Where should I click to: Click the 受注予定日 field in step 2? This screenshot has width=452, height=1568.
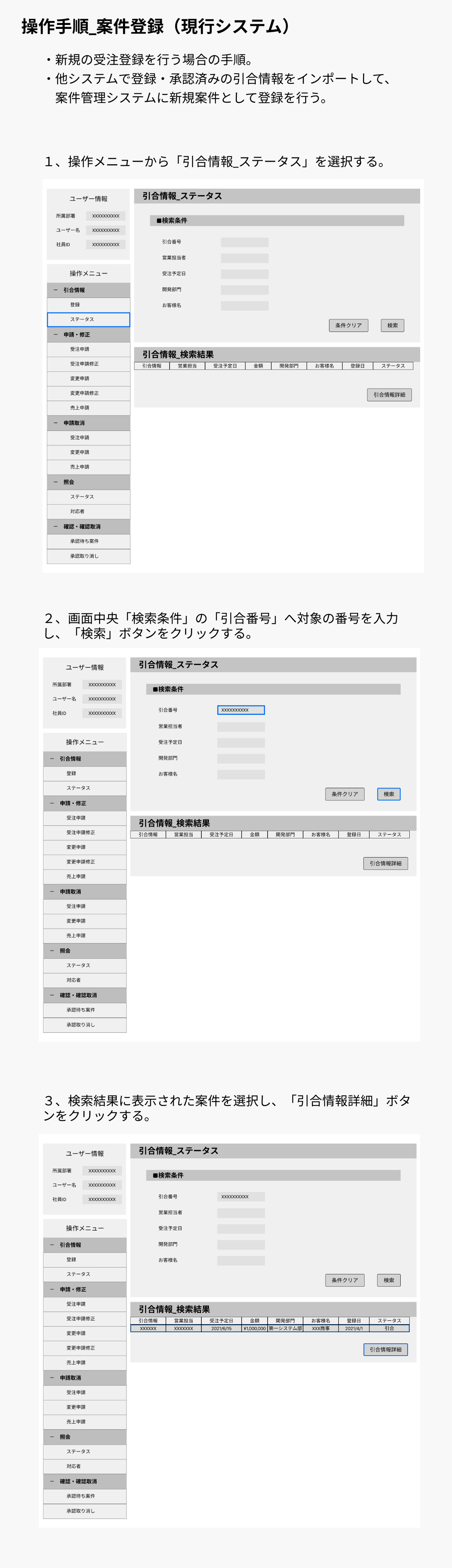[240, 743]
